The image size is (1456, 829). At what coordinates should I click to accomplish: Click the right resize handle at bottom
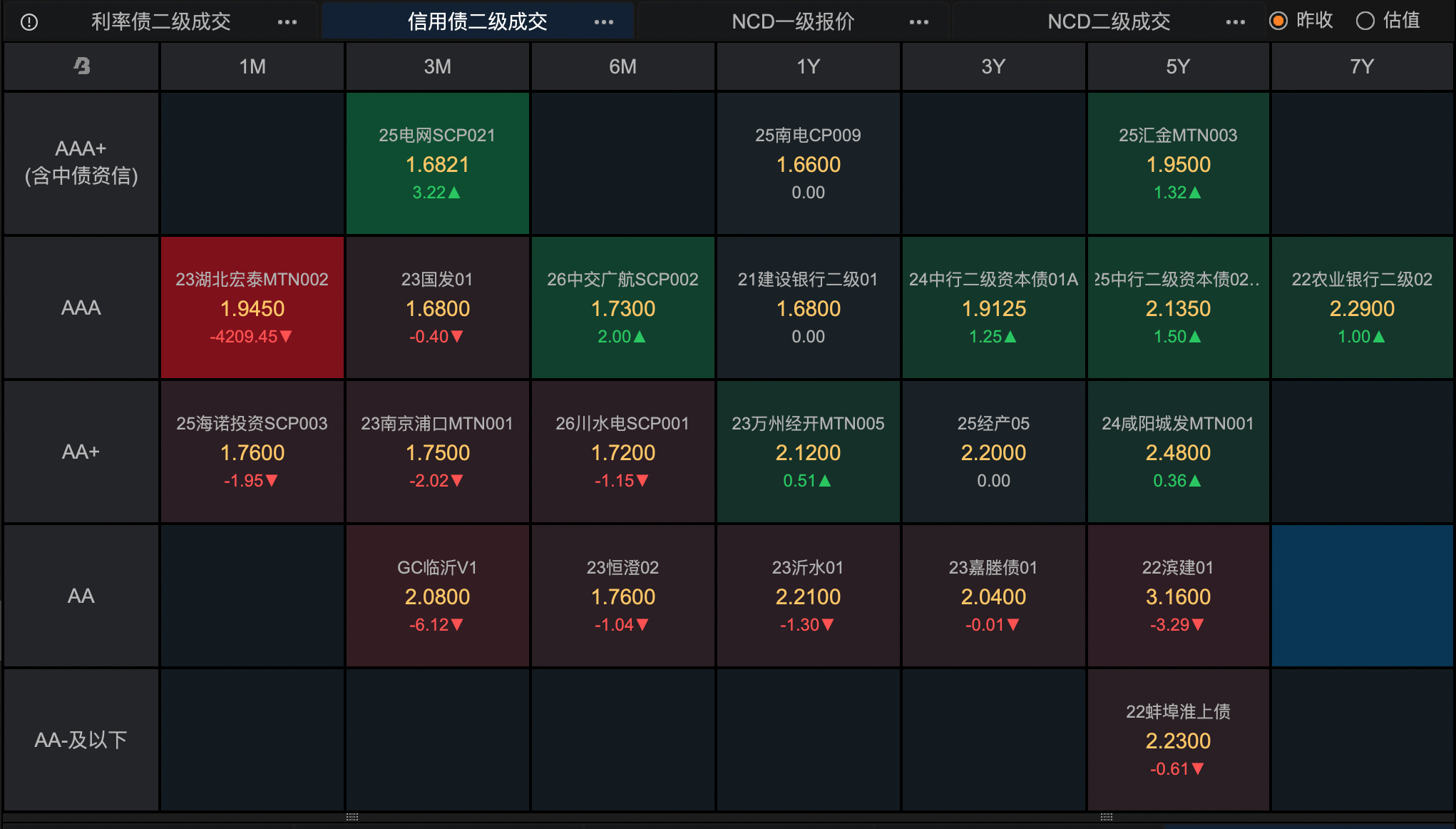click(1106, 817)
